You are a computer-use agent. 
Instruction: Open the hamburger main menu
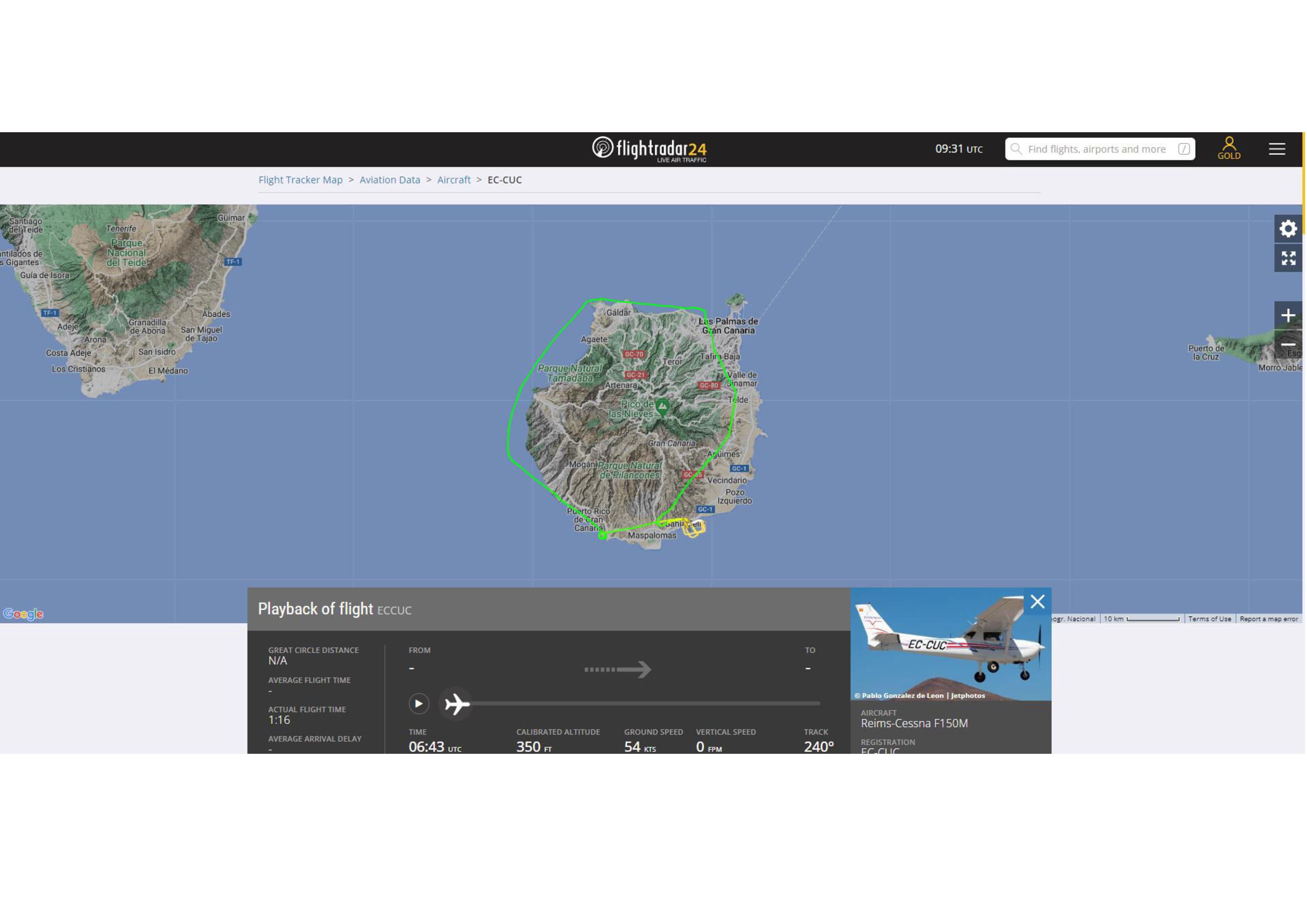(x=1277, y=149)
